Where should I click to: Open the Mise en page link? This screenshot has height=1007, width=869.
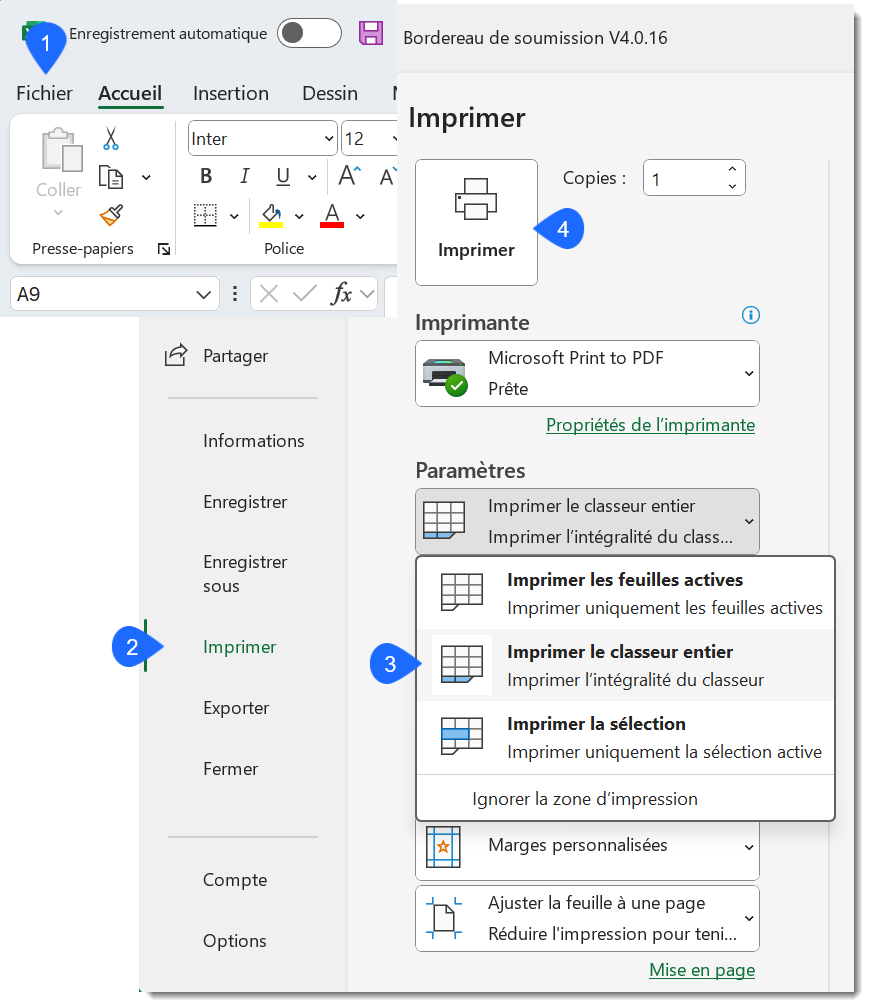pyautogui.click(x=702, y=970)
